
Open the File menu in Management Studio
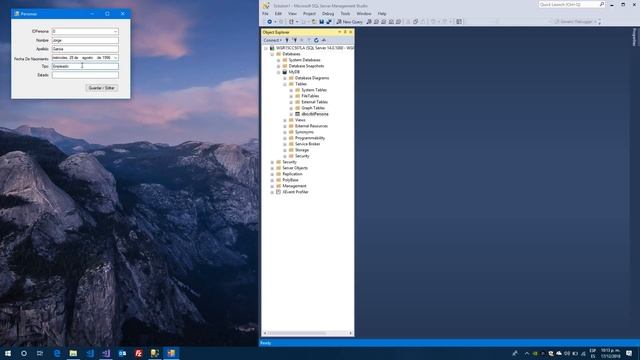pos(265,13)
